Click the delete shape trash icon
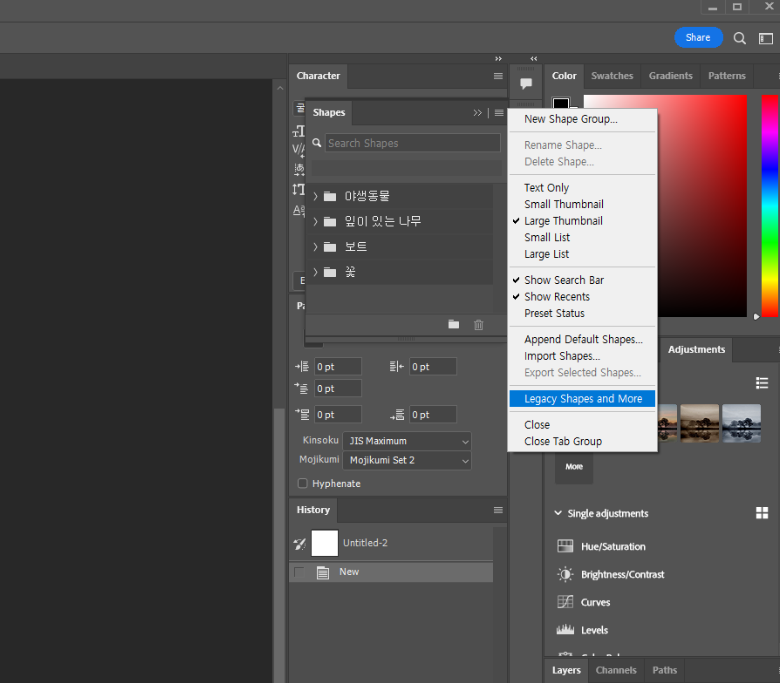780x683 pixels. pyautogui.click(x=479, y=325)
